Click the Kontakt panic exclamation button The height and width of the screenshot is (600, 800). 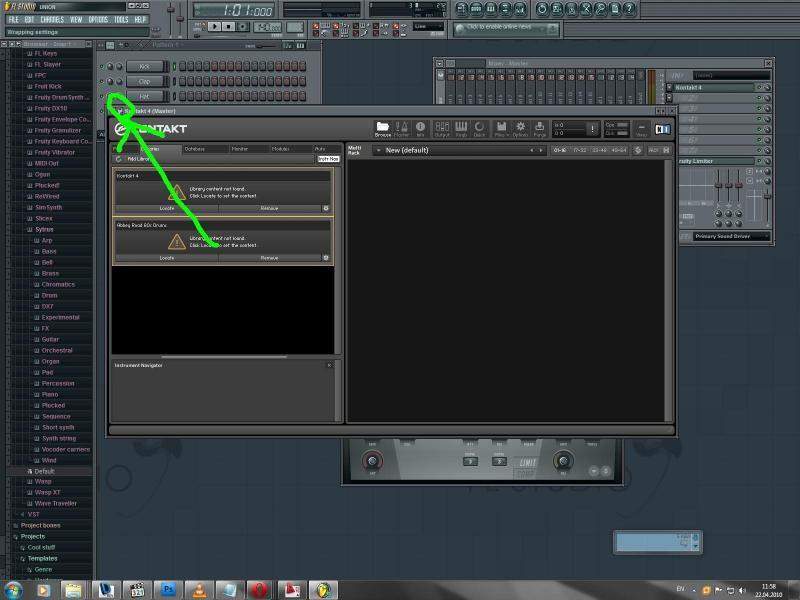[592, 129]
